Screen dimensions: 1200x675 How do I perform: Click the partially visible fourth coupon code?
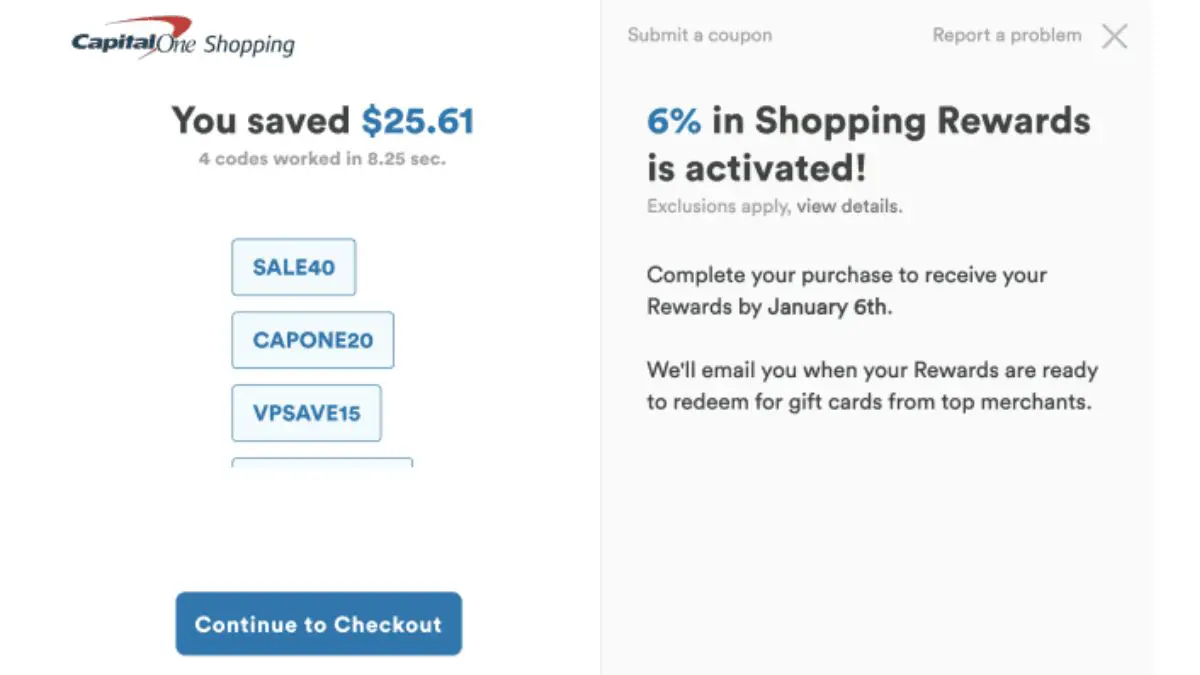322,467
